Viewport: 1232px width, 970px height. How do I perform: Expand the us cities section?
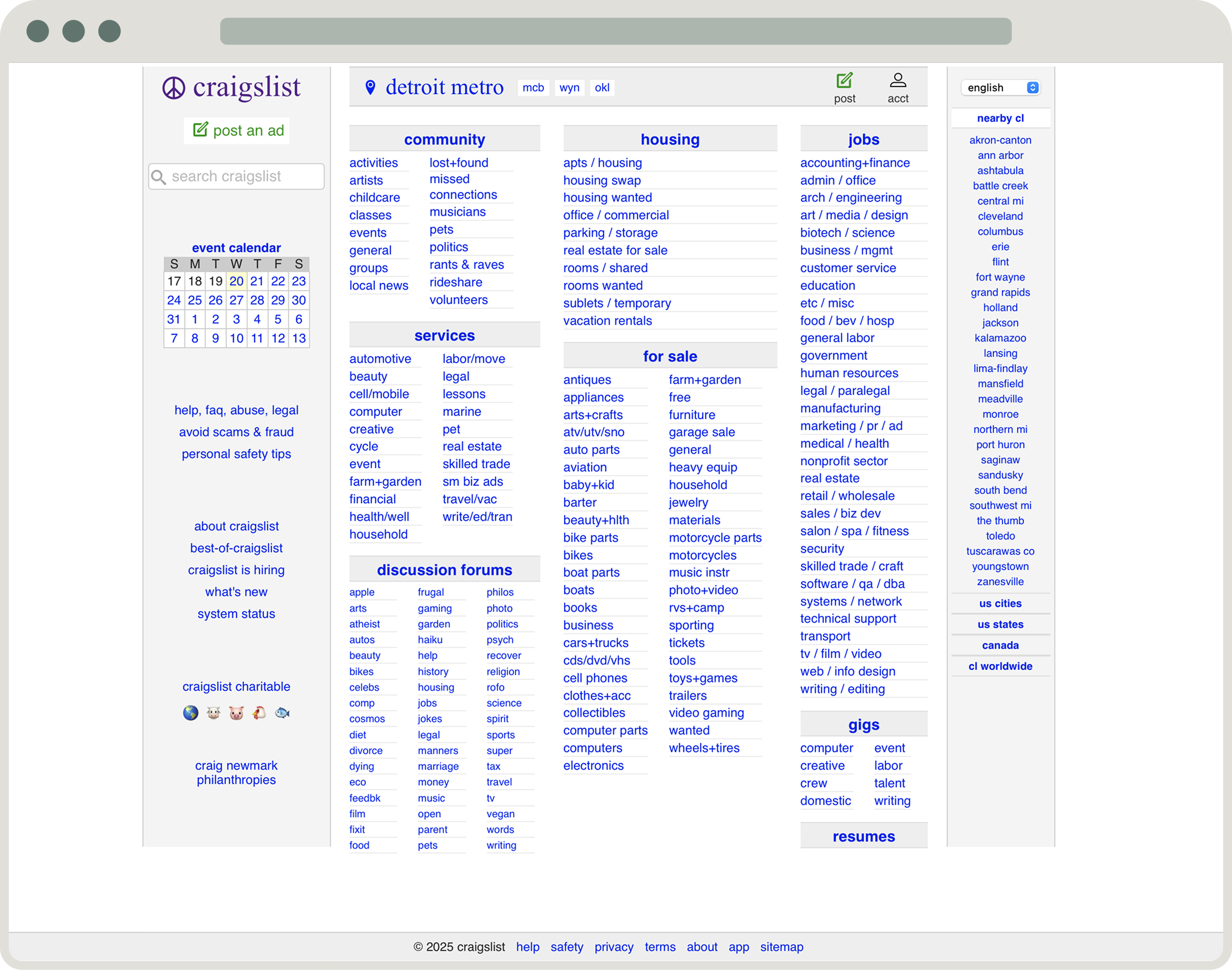point(1000,603)
